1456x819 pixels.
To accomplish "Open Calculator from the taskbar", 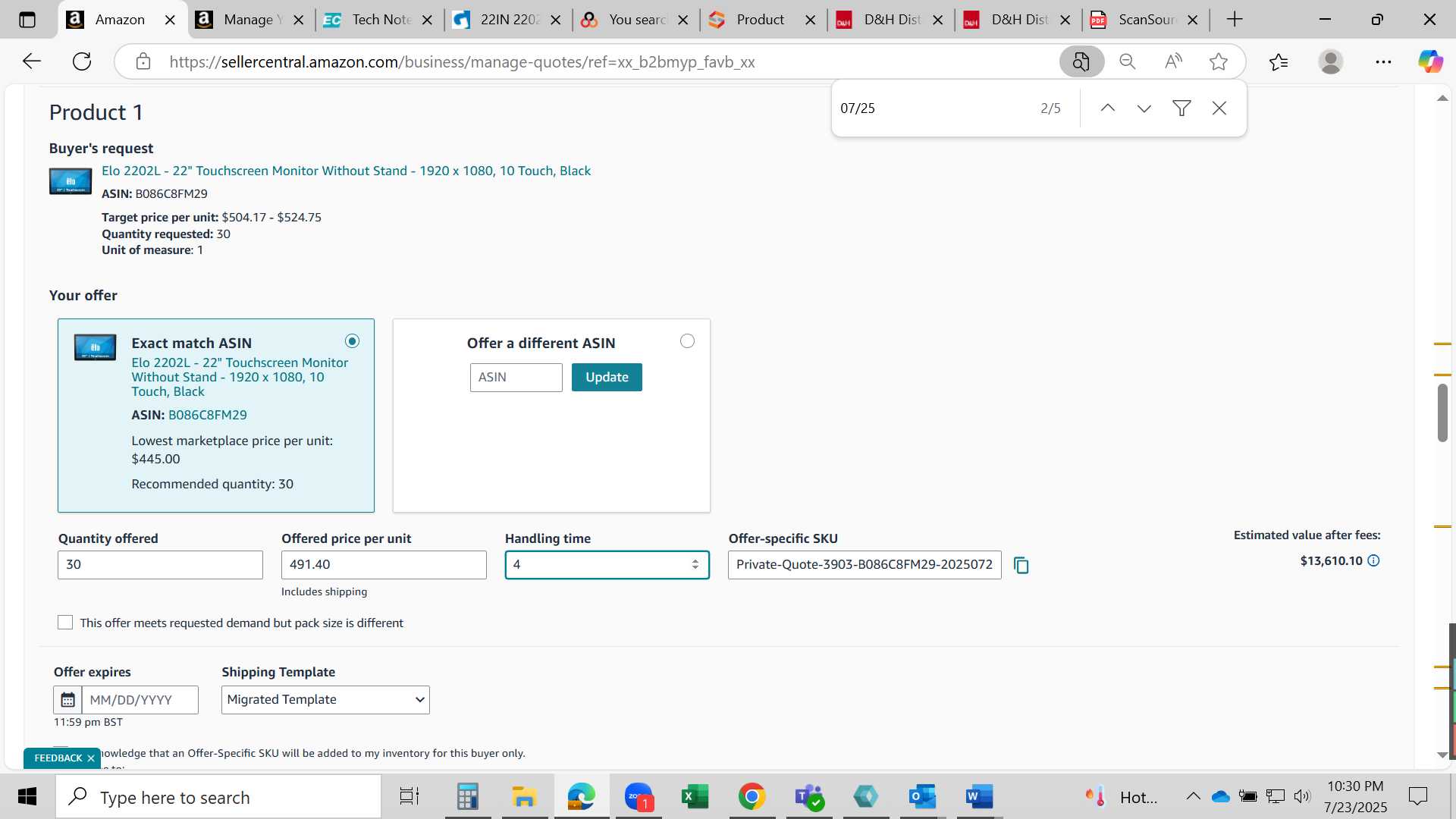I will pyautogui.click(x=468, y=797).
